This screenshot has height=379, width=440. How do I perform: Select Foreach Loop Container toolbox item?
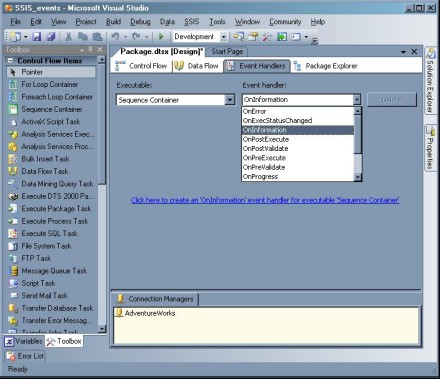point(51,97)
